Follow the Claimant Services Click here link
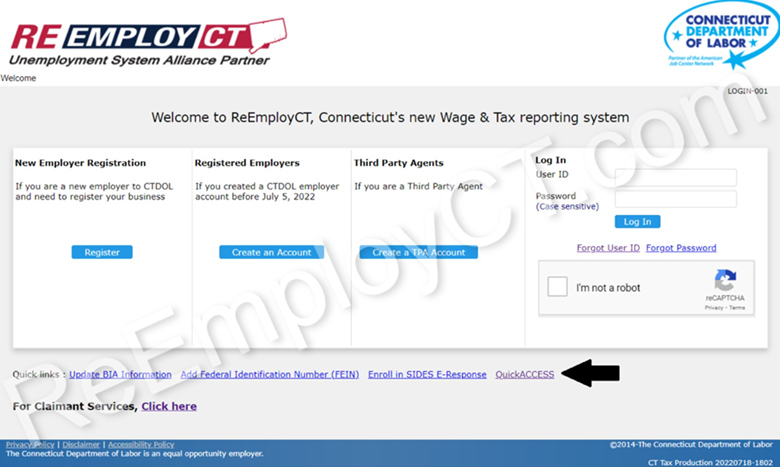Image resolution: width=780 pixels, height=467 pixels. coord(169,406)
